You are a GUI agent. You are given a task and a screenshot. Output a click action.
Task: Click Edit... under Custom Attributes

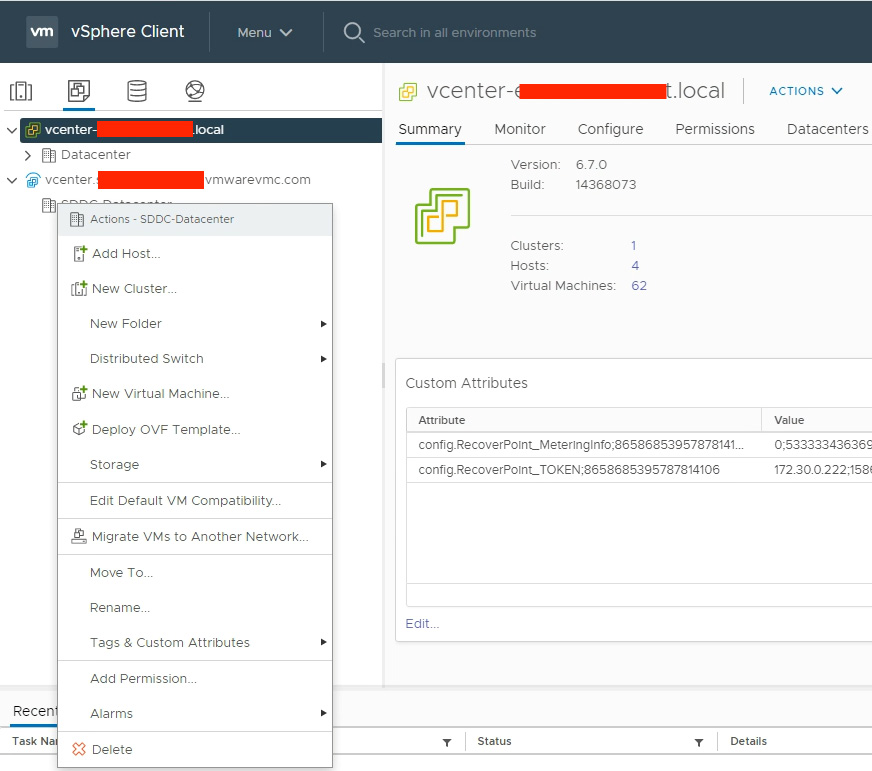(422, 624)
